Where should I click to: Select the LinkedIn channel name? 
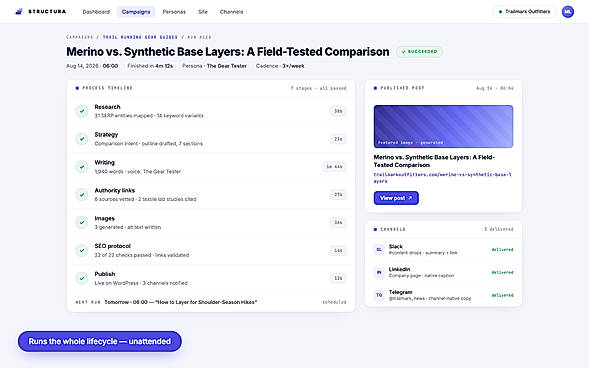tap(399, 269)
